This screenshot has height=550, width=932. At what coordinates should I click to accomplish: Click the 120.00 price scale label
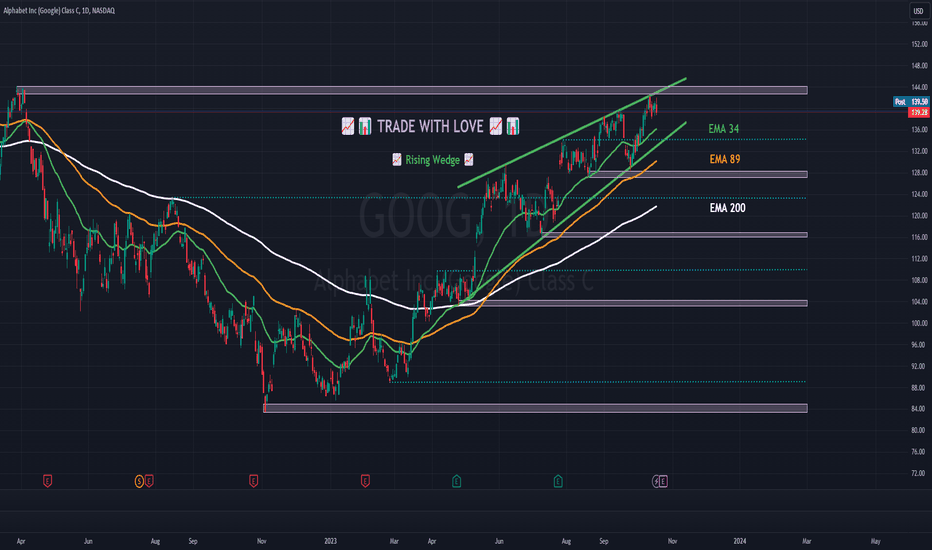click(x=919, y=215)
